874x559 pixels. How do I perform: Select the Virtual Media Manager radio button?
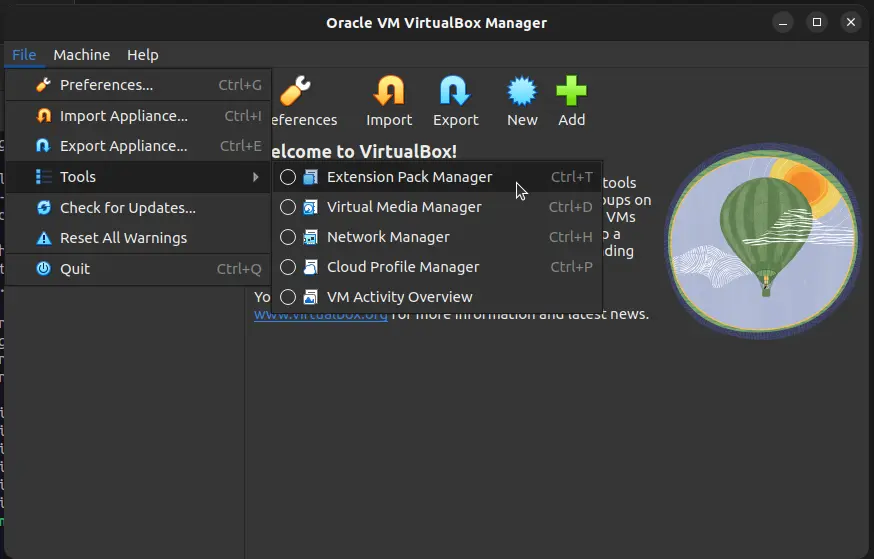(288, 207)
